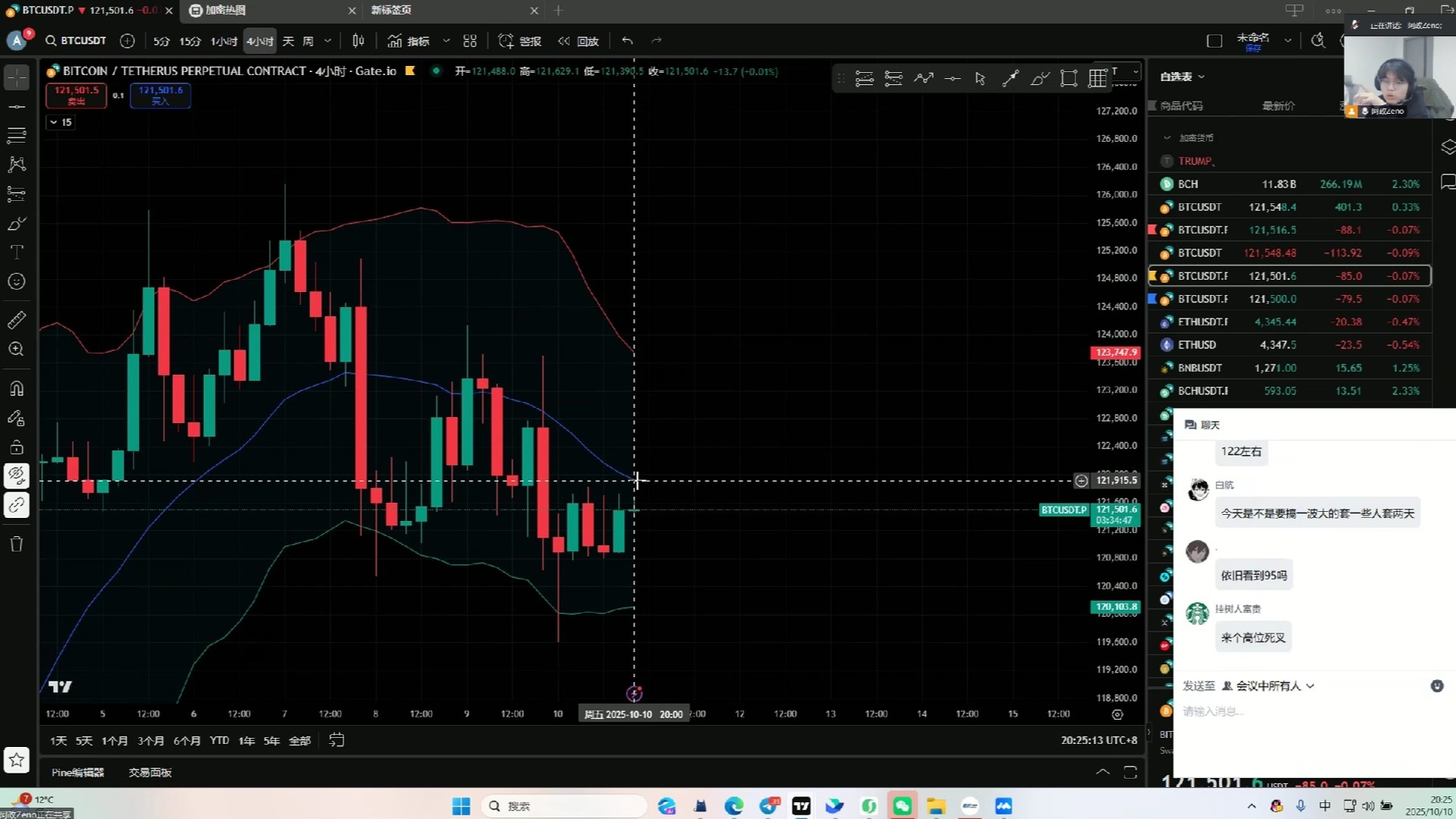Select the ruler measure tool

click(17, 320)
